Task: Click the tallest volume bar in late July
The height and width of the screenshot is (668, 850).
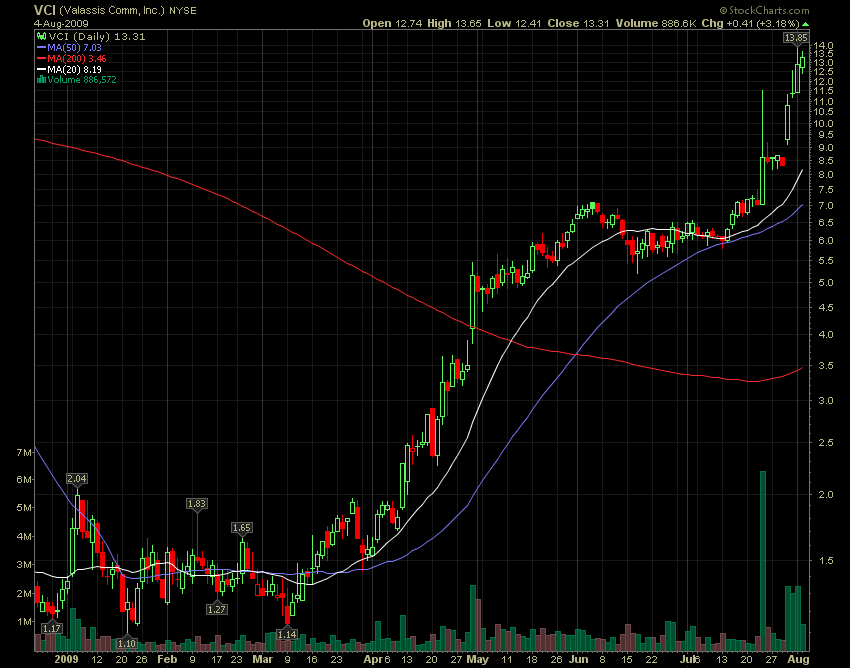Action: pyautogui.click(x=763, y=561)
